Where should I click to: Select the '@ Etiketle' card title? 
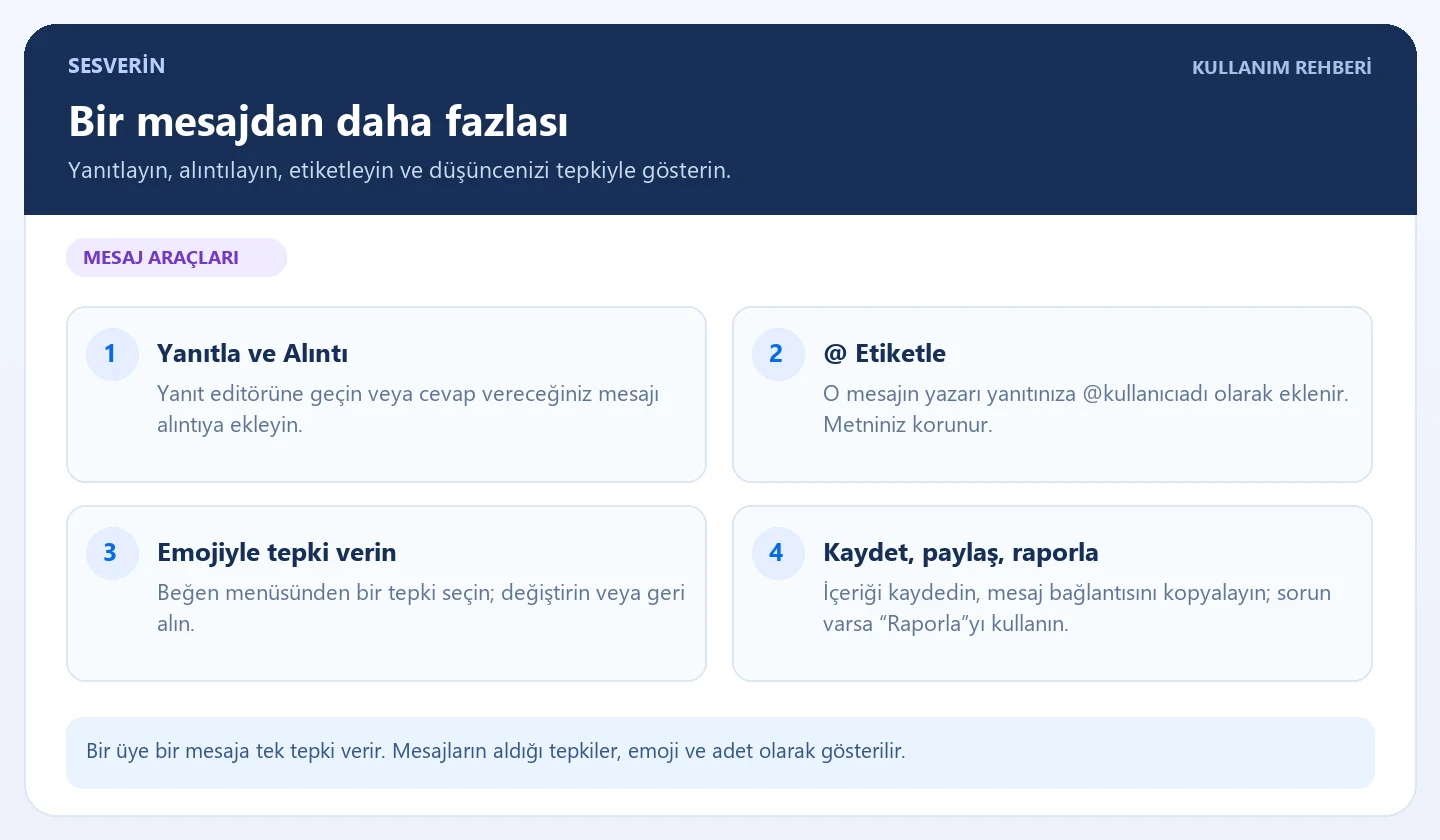pos(884,353)
